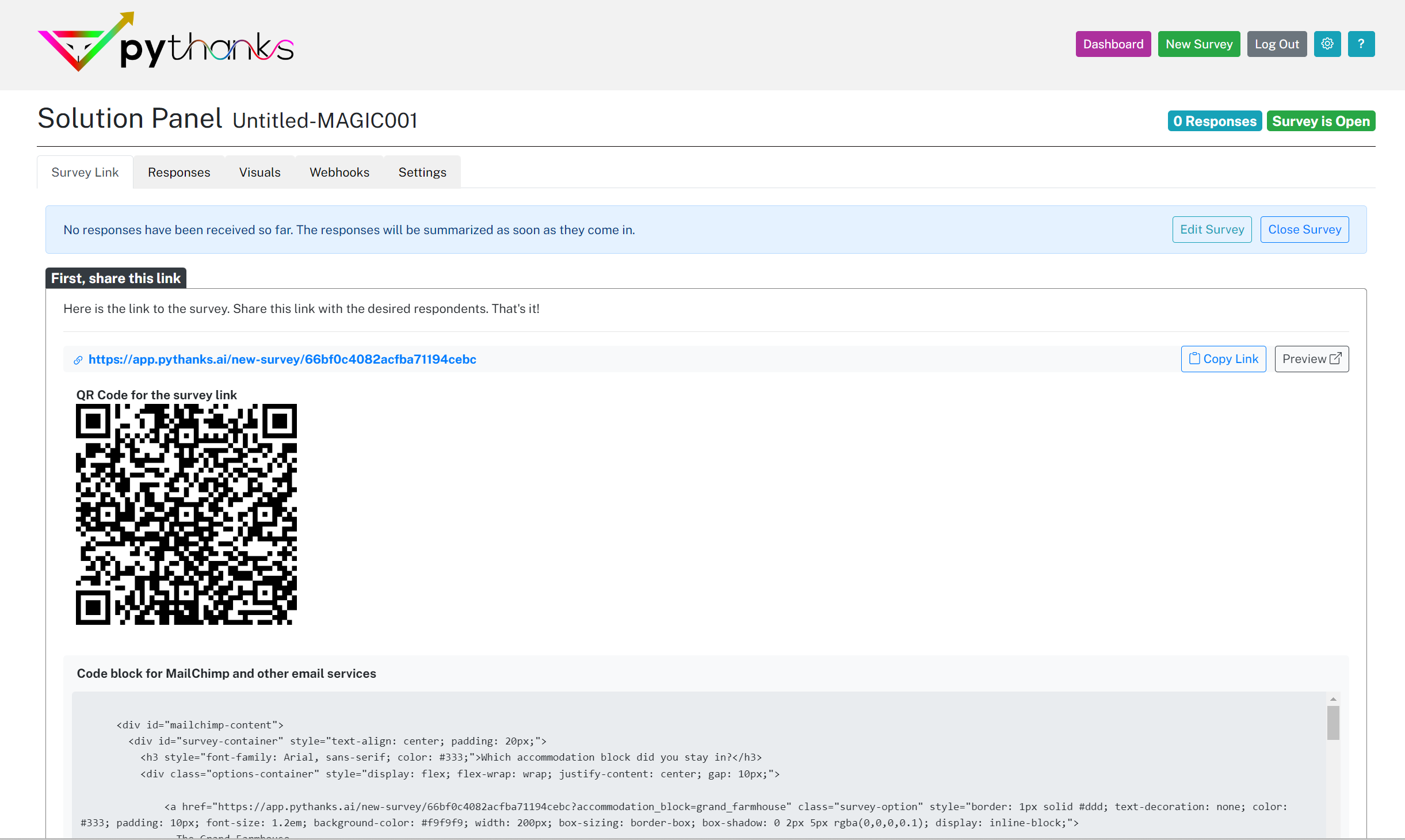
Task: Select the Survey Link tab
Action: (x=85, y=172)
